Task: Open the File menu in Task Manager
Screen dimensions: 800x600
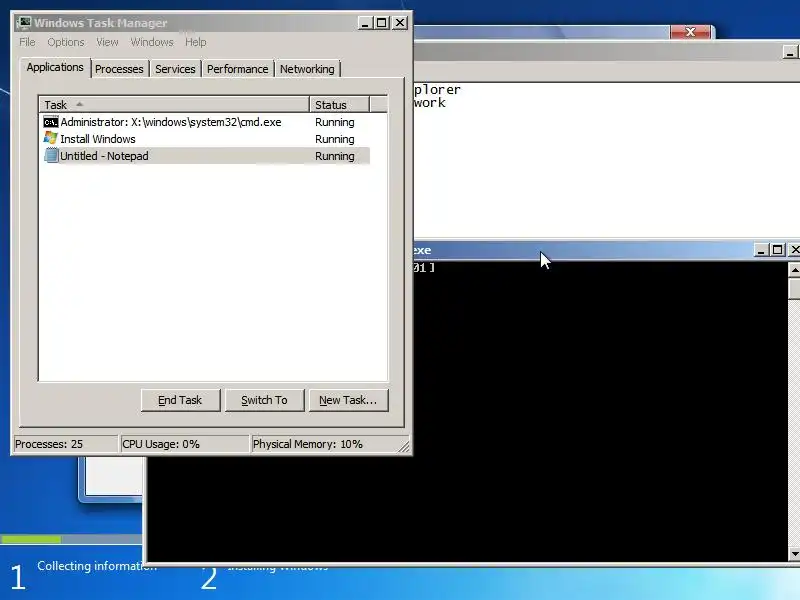Action: [27, 42]
